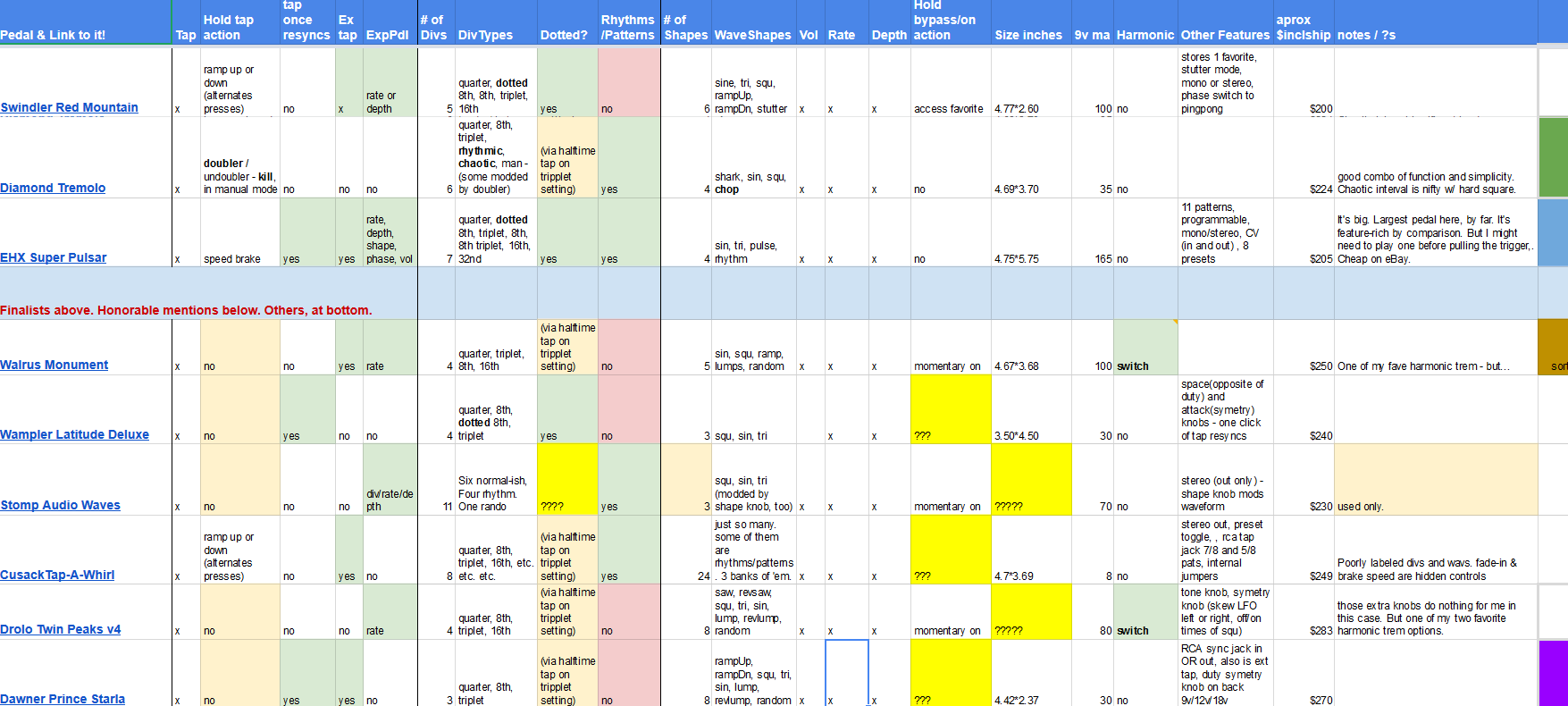The height and width of the screenshot is (706, 1568).
Task: Select the '$250' price cell
Action: click(x=1304, y=348)
